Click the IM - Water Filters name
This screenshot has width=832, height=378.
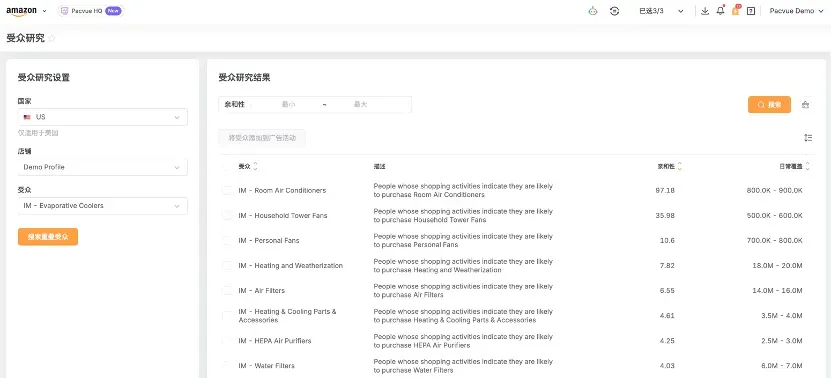266,366
